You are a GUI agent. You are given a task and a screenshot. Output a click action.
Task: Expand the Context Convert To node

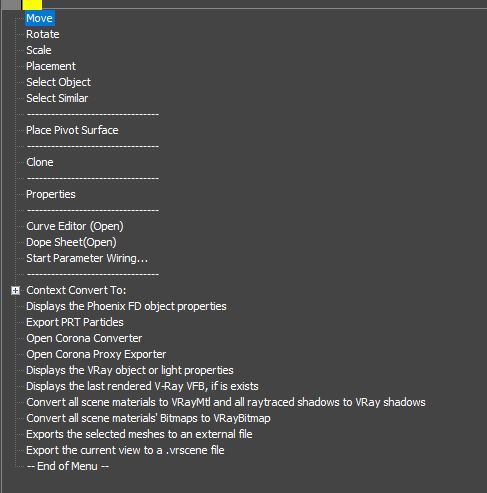15,290
